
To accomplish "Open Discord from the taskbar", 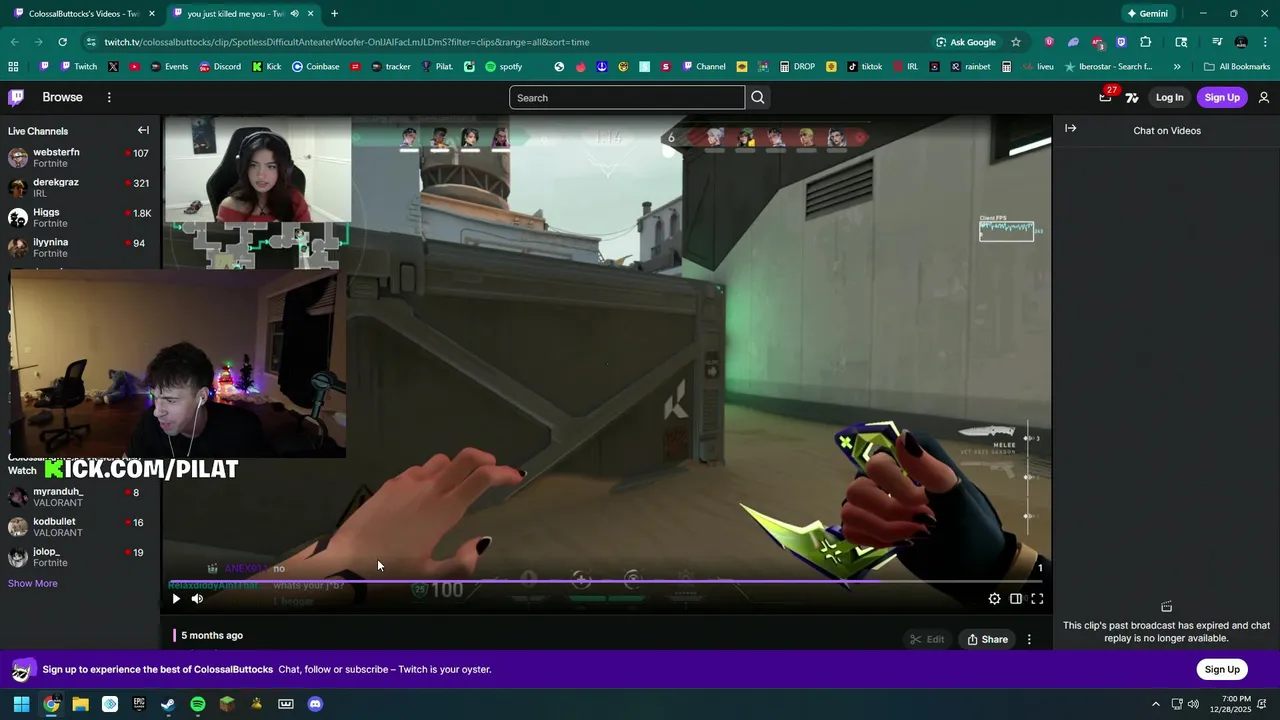I will point(315,704).
